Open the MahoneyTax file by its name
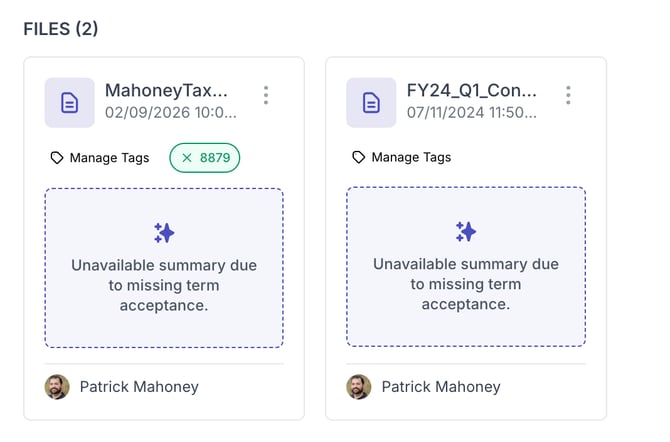This screenshot has height=442, width=670. 167,90
